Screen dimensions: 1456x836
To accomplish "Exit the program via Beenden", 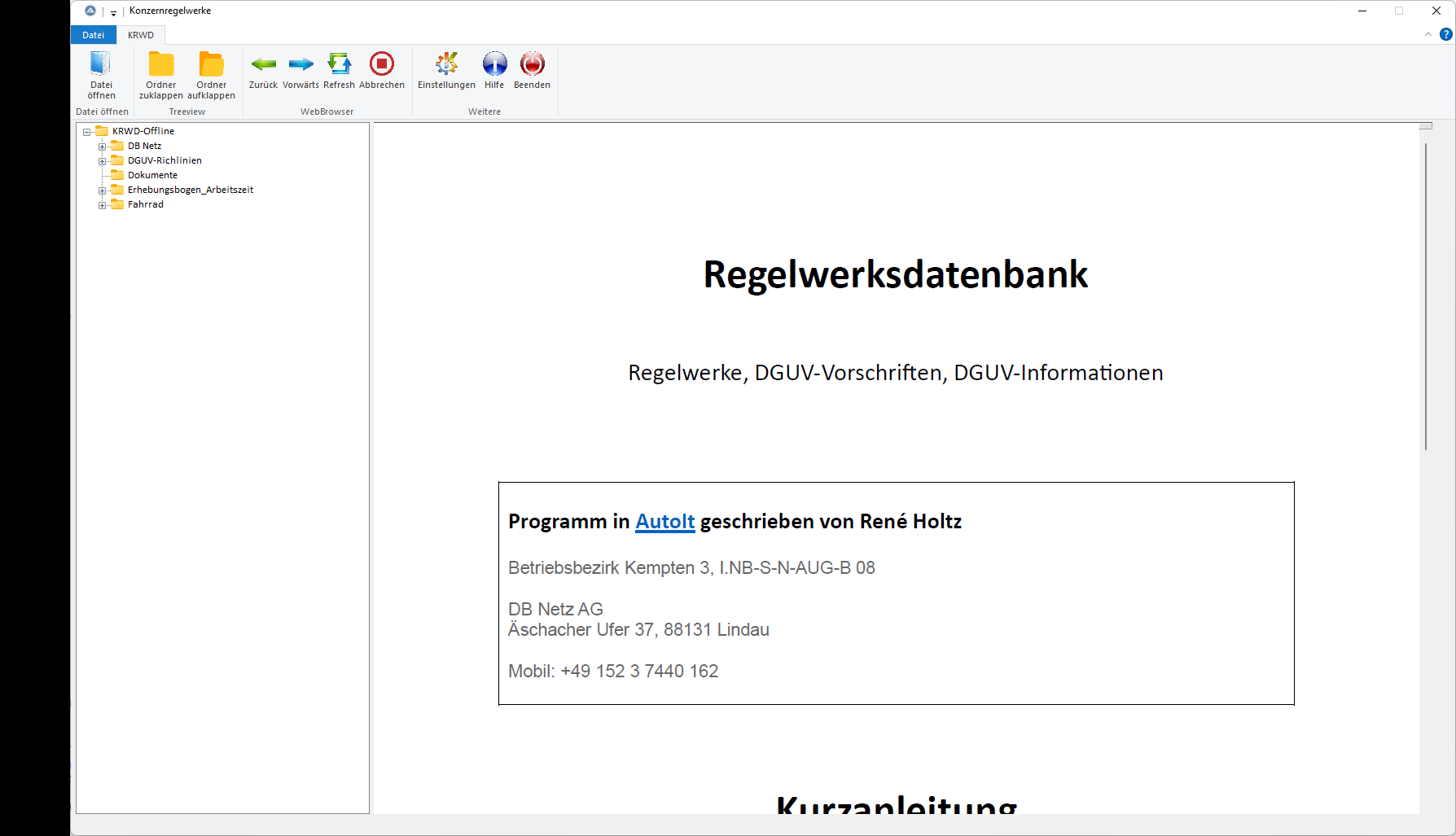I will click(x=532, y=64).
